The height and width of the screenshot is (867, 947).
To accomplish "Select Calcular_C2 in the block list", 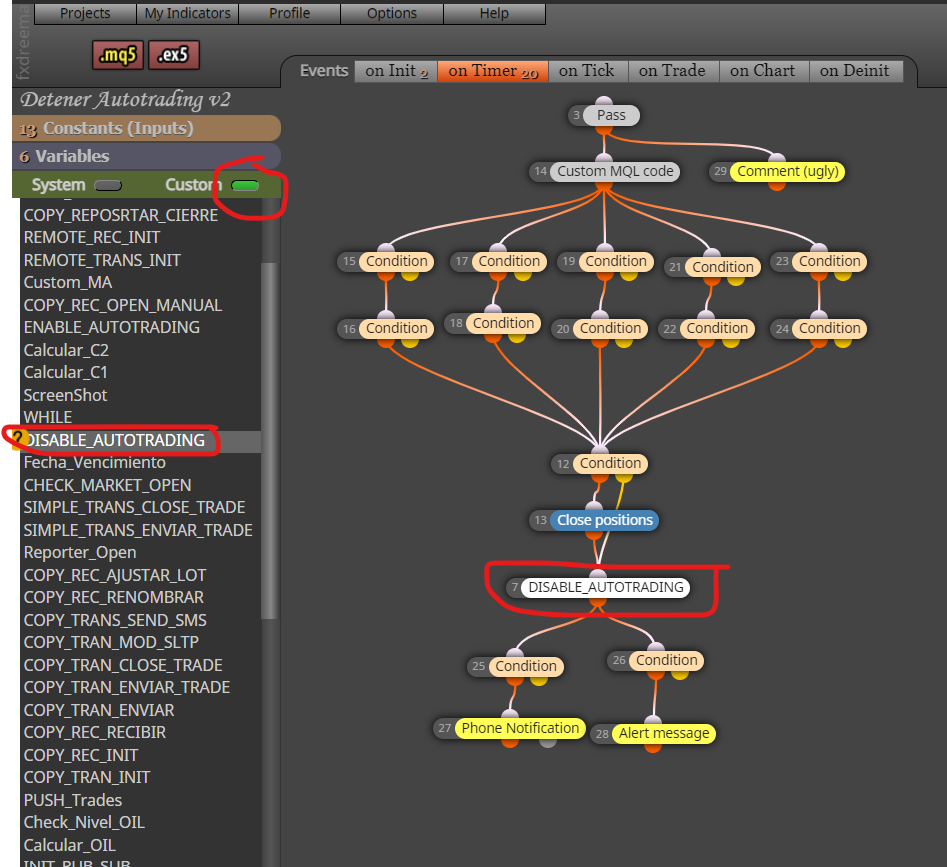I will (x=66, y=350).
